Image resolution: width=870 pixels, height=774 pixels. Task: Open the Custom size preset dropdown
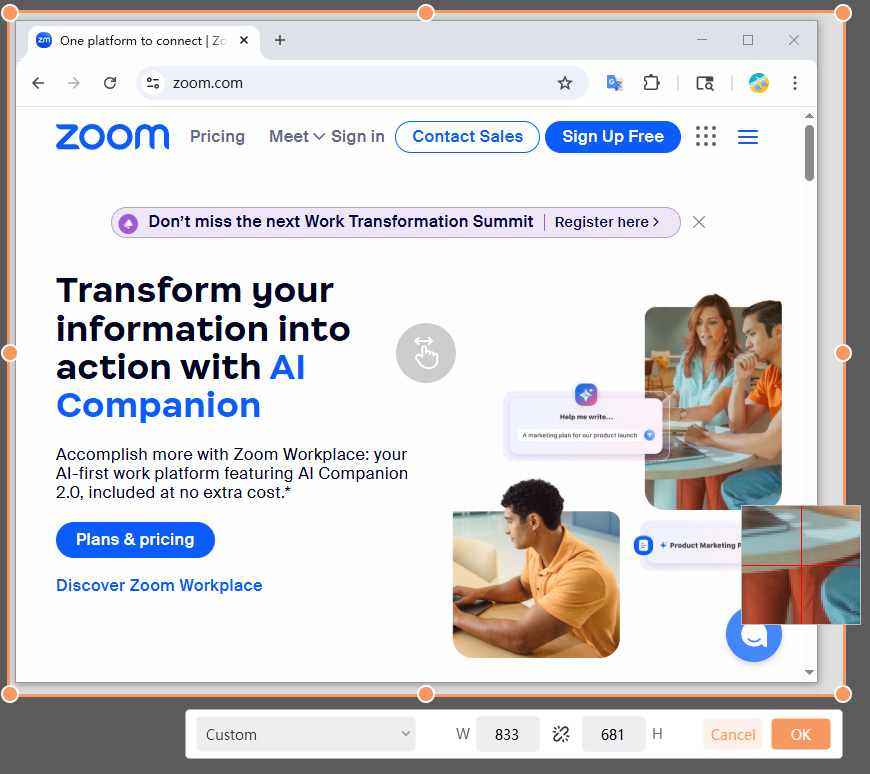[306, 734]
